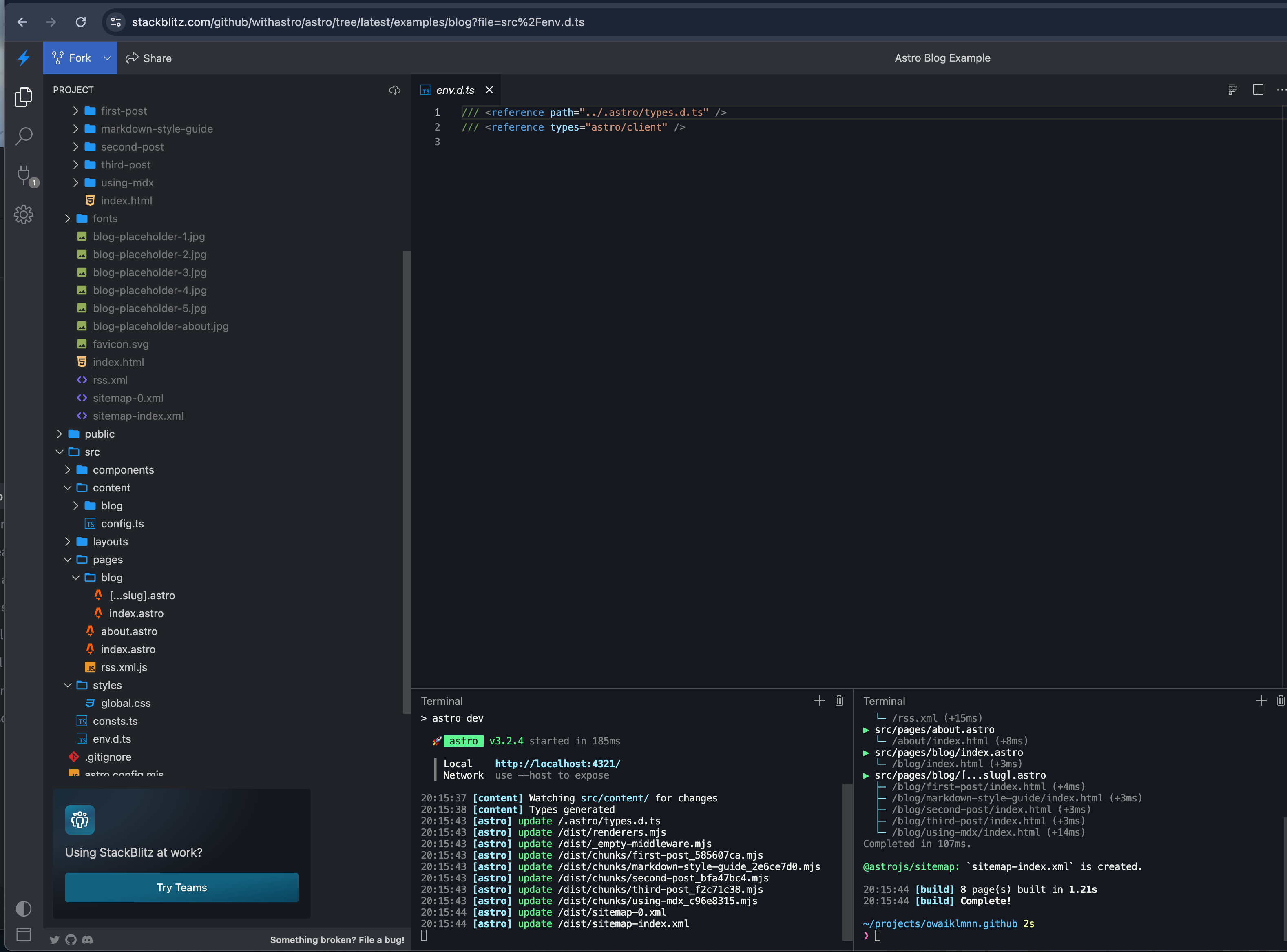Click the Try Teams button
Screen dimensions: 1287x952
click(x=181, y=888)
